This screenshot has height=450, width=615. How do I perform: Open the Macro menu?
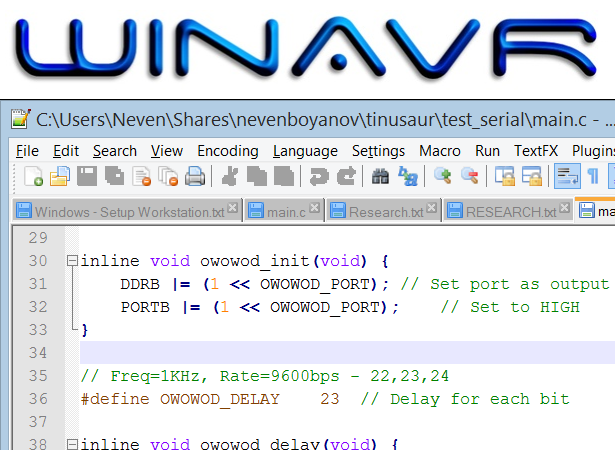[x=440, y=151]
